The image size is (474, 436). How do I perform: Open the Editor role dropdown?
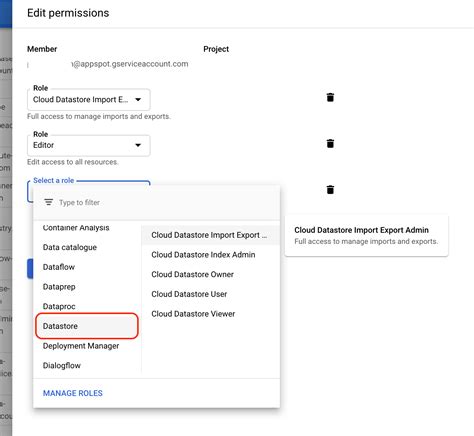click(x=88, y=145)
